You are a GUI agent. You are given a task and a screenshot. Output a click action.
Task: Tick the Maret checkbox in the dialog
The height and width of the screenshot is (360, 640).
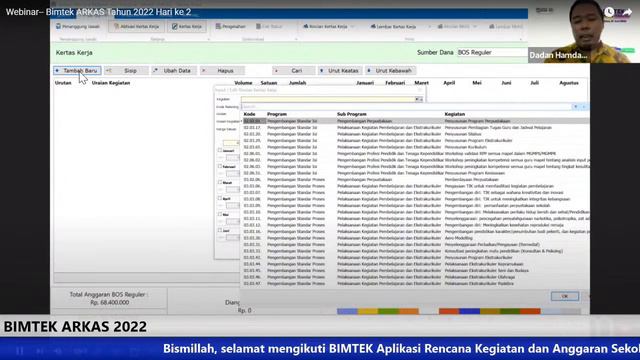click(220, 182)
